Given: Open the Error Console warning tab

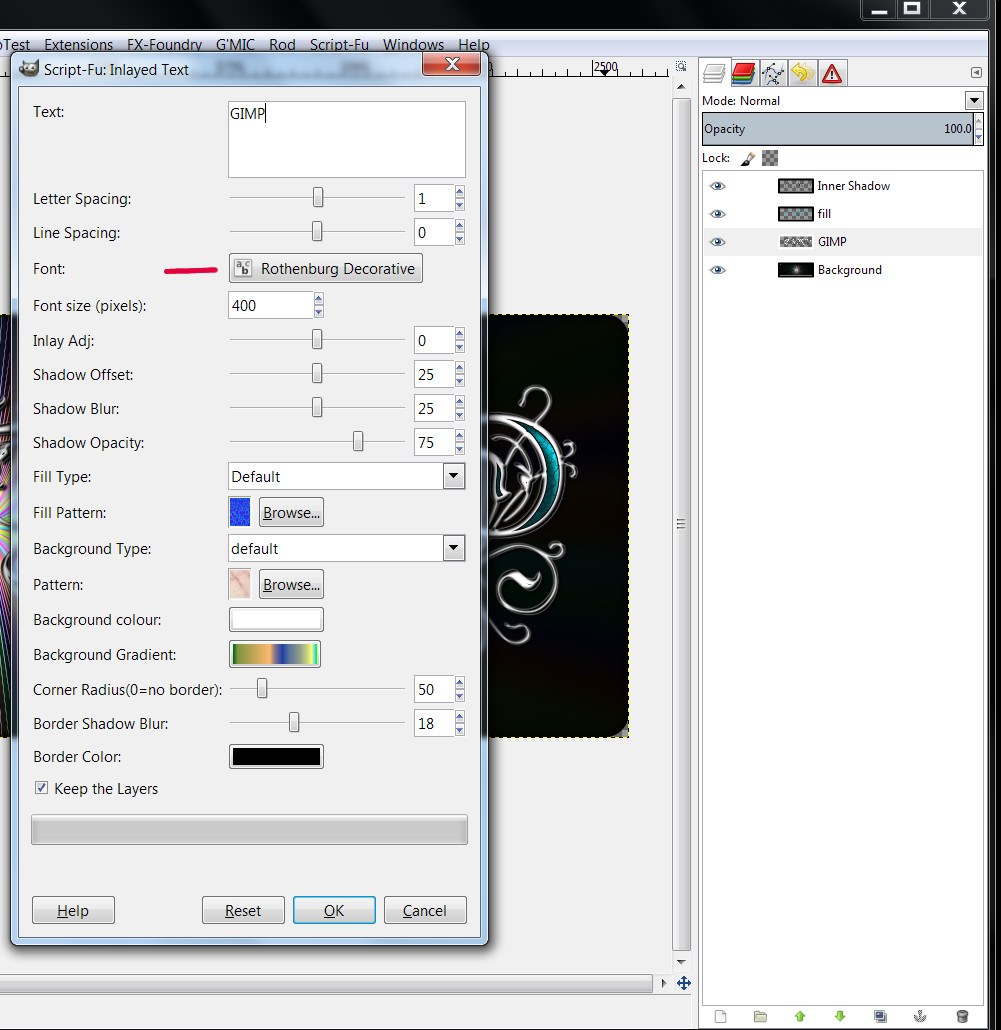Looking at the screenshot, I should (832, 73).
